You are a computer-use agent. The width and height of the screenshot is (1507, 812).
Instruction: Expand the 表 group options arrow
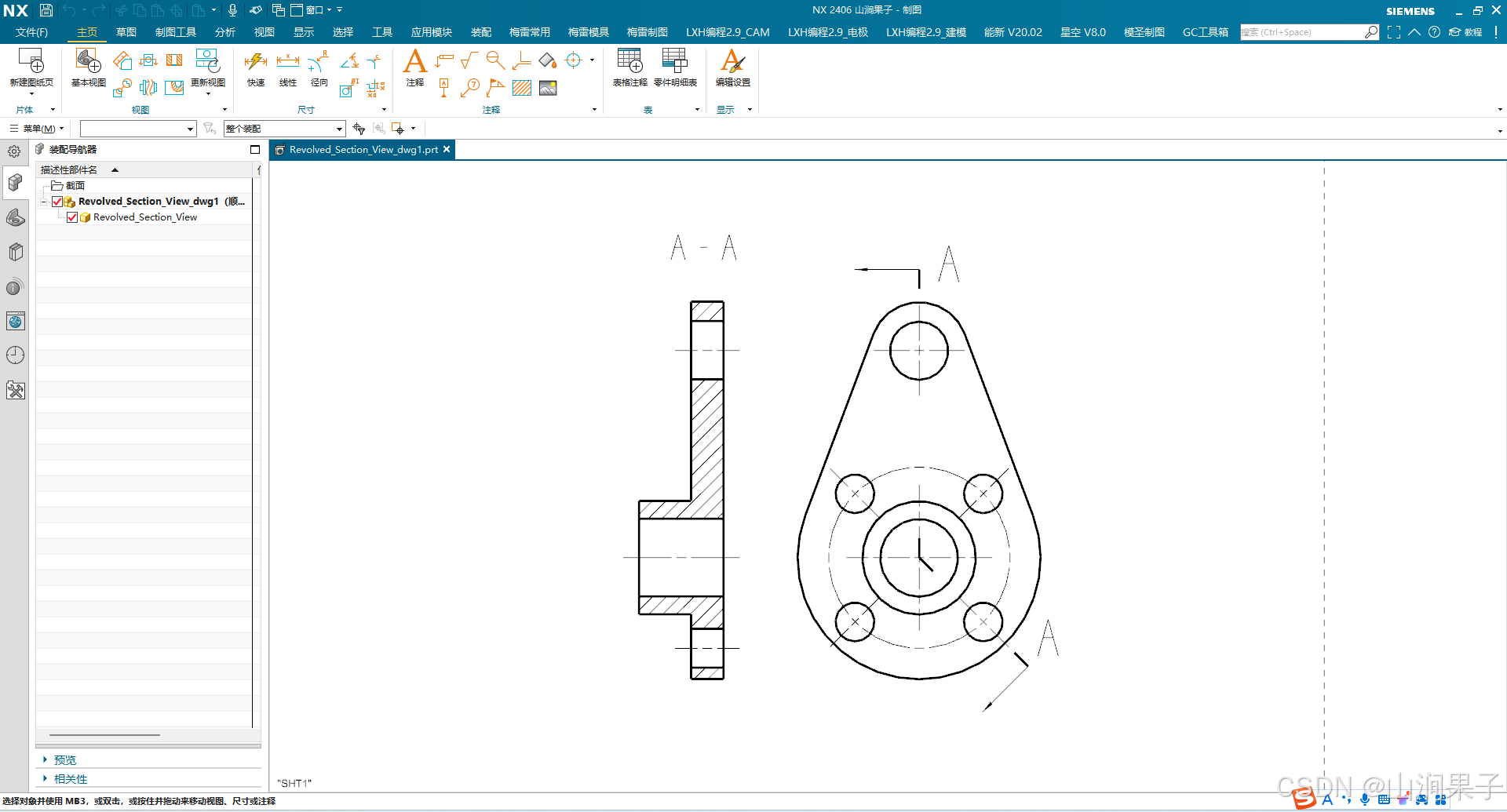click(697, 110)
